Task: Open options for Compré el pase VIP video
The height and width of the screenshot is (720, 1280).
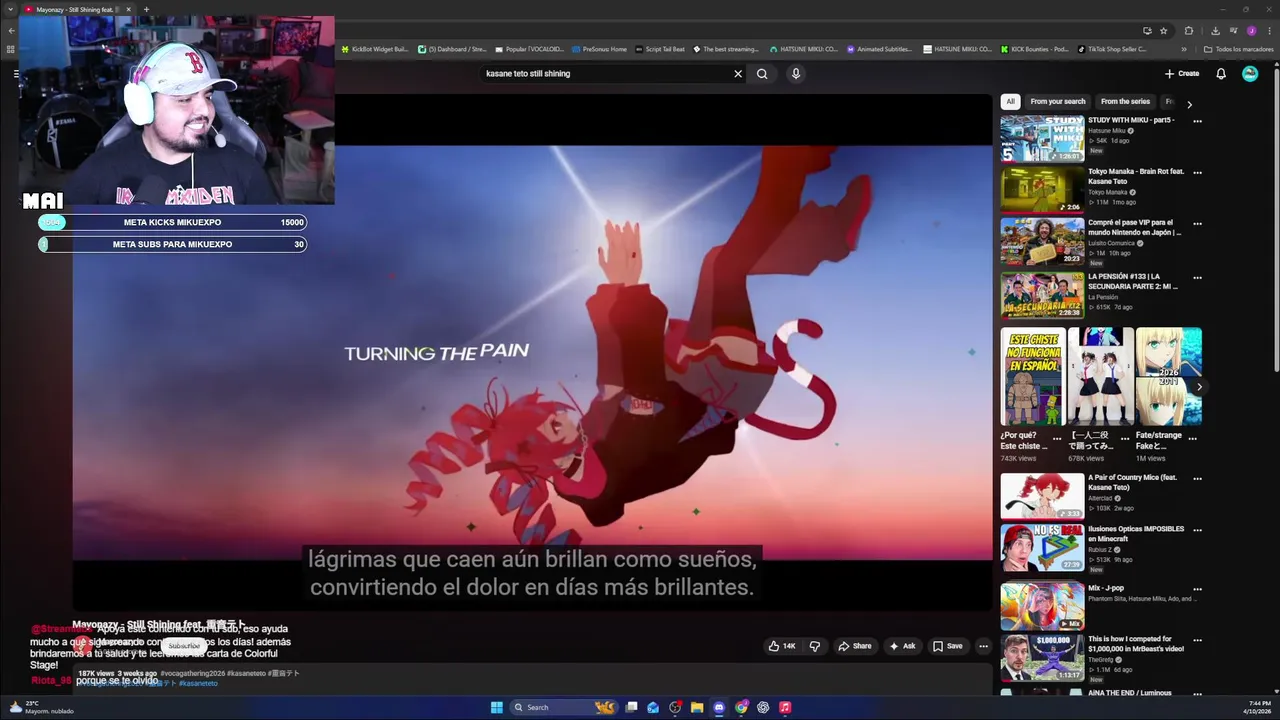Action: pyautogui.click(x=1197, y=224)
